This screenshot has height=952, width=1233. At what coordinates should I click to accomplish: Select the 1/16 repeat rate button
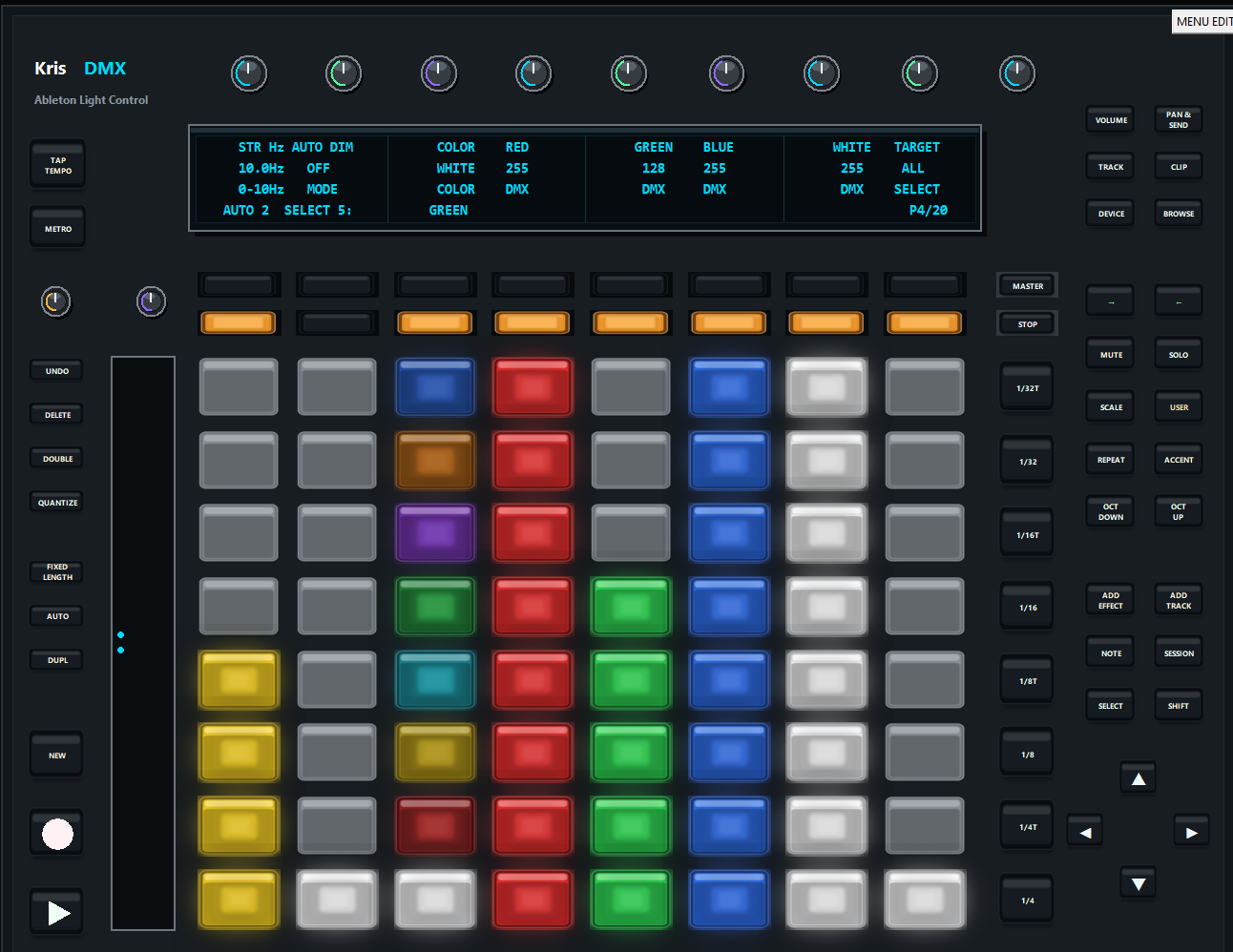click(1027, 608)
